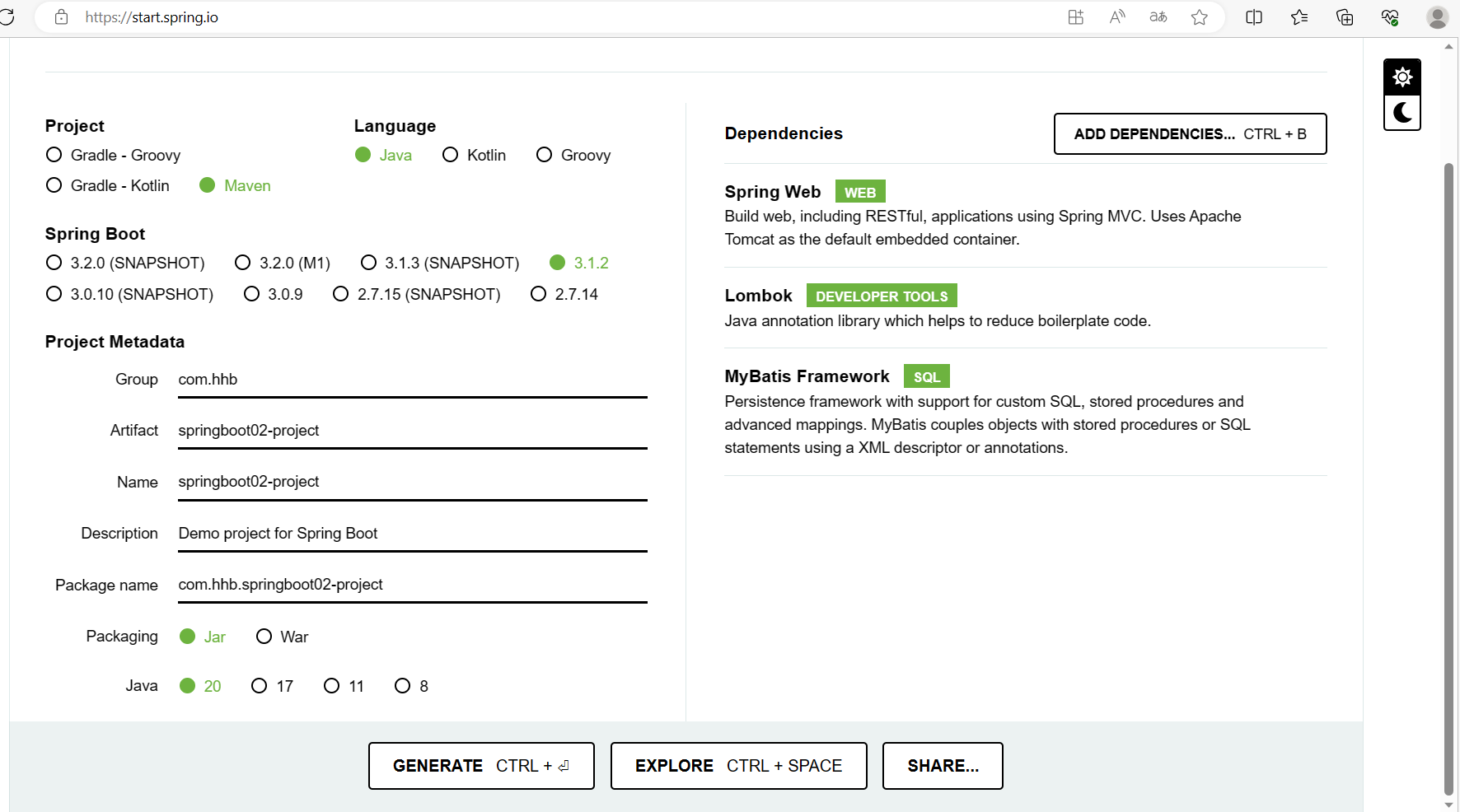
Task: Edit the Package name field
Action: (x=413, y=585)
